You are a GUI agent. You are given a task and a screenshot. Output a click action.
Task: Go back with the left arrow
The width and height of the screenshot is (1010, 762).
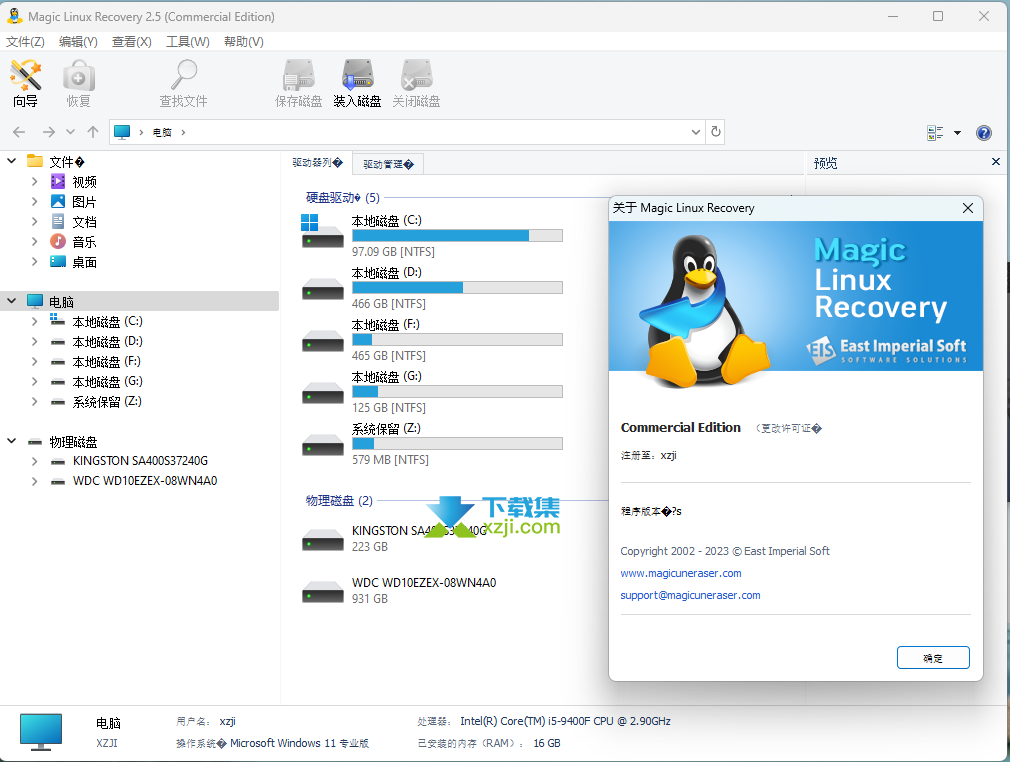tap(19, 132)
